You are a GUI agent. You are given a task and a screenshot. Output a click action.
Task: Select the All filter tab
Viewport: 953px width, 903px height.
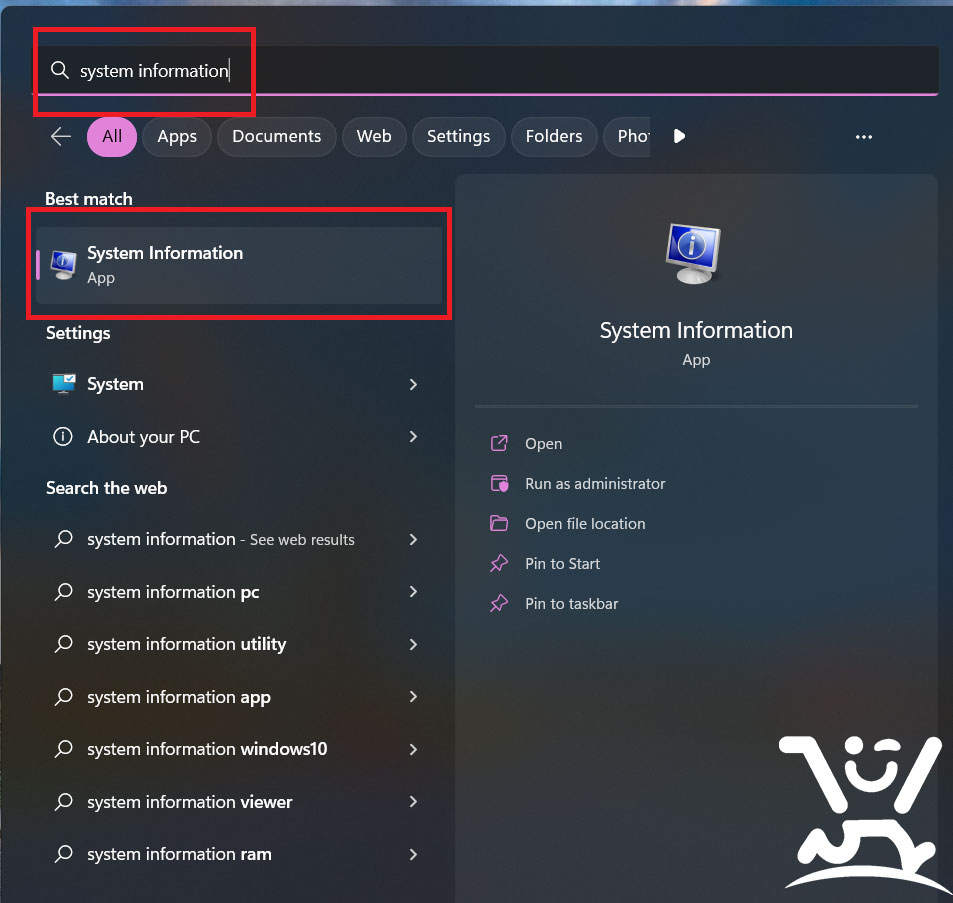click(112, 137)
